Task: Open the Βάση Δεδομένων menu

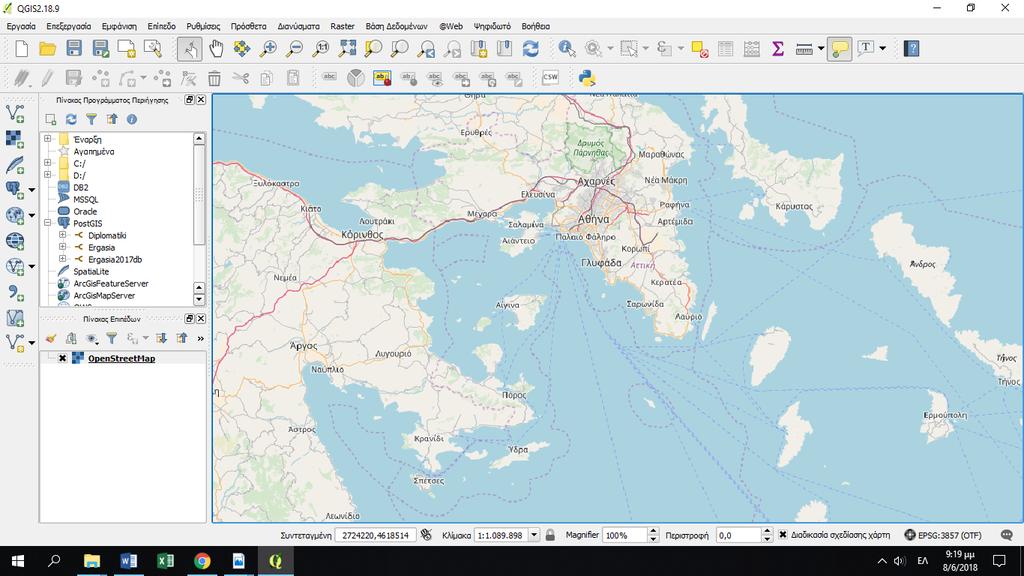Action: click(x=396, y=26)
